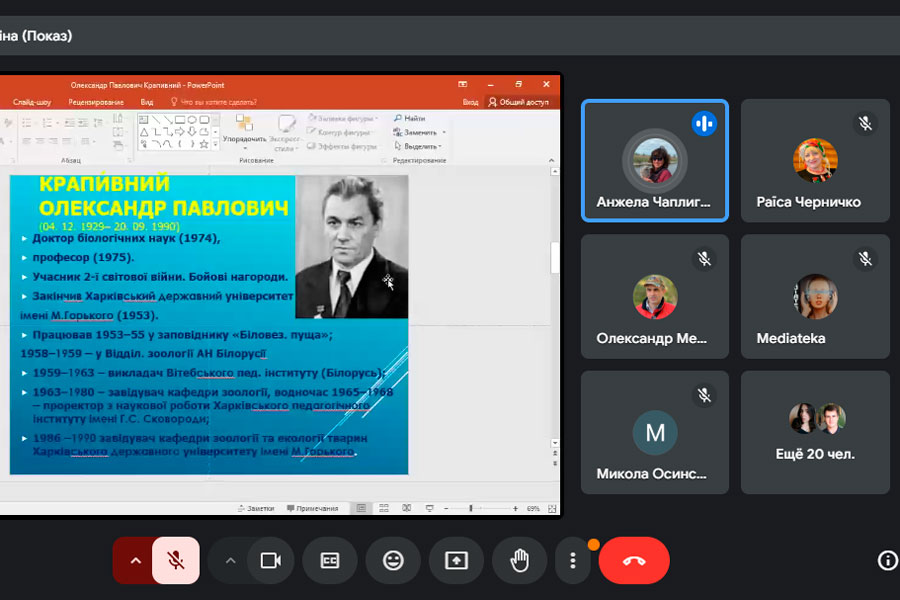Select the triangle shape in shapes gallery

(143, 132)
